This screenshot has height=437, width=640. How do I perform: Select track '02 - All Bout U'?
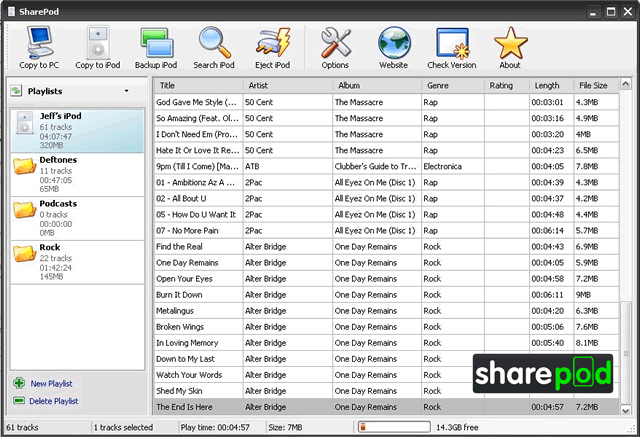(181, 199)
